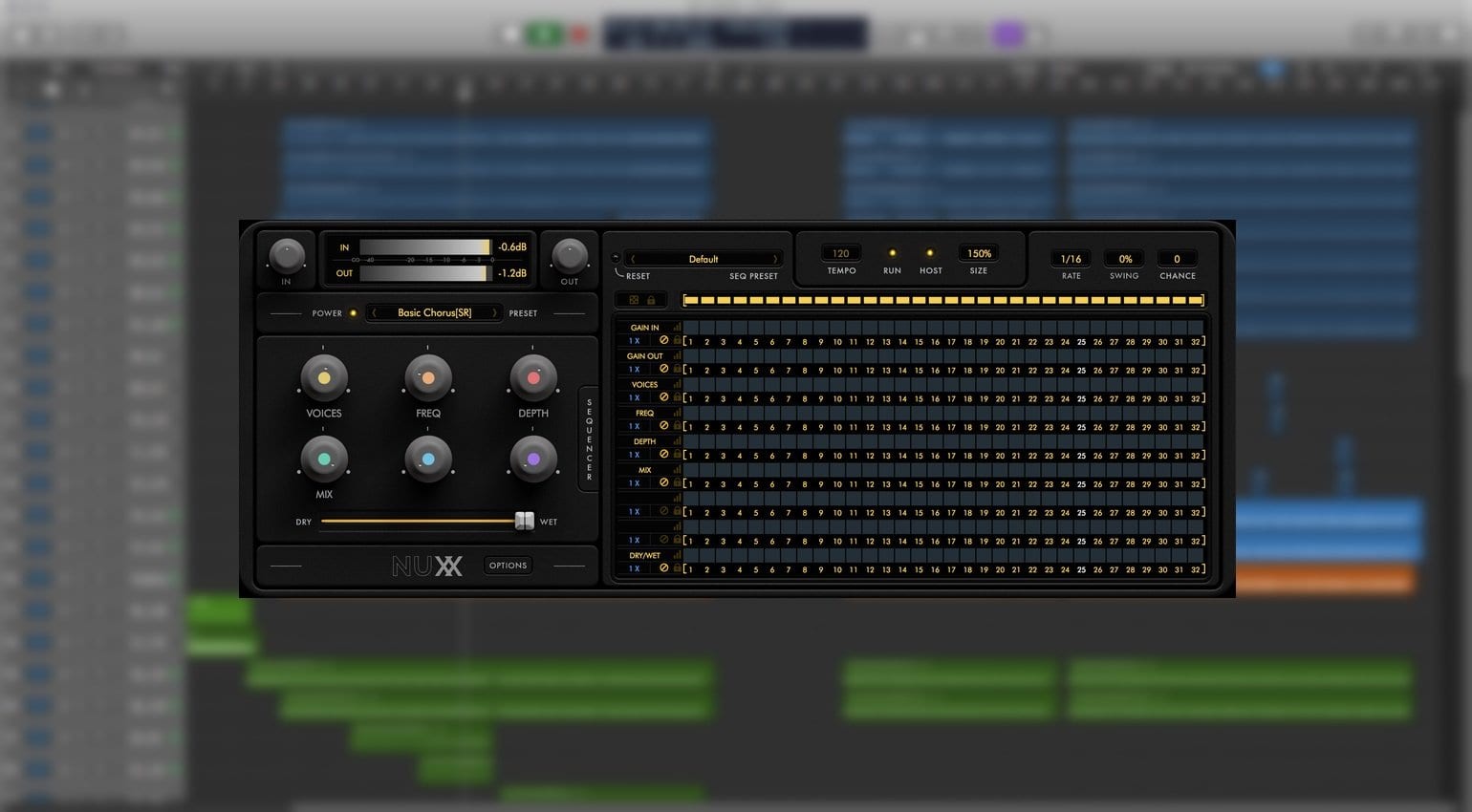Click the TEMPO 120 field

pos(841,253)
